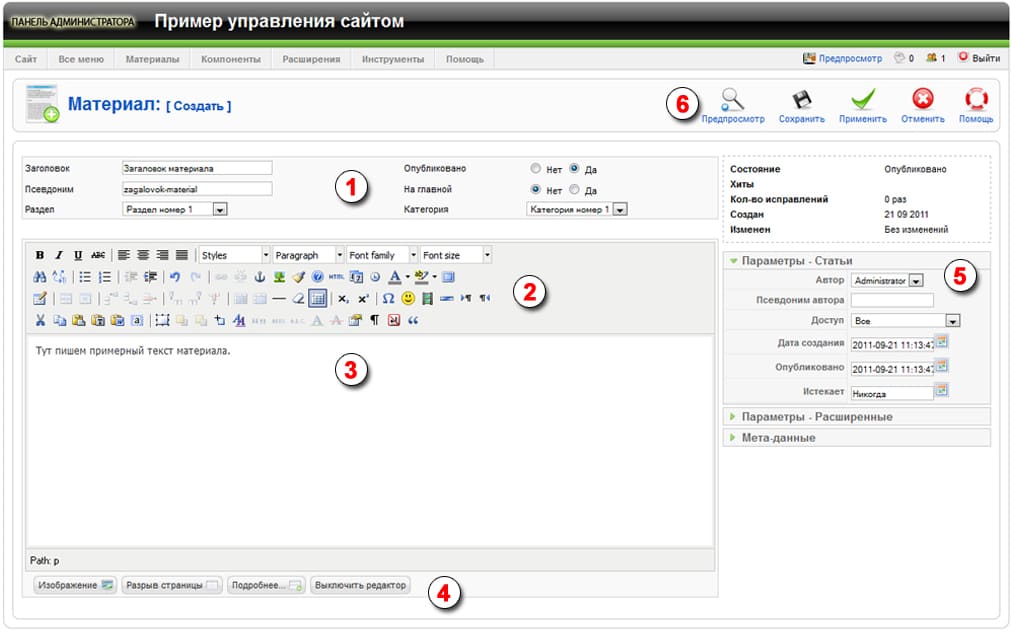Open the Материалы menu
The height and width of the screenshot is (634, 1012).
coord(152,59)
